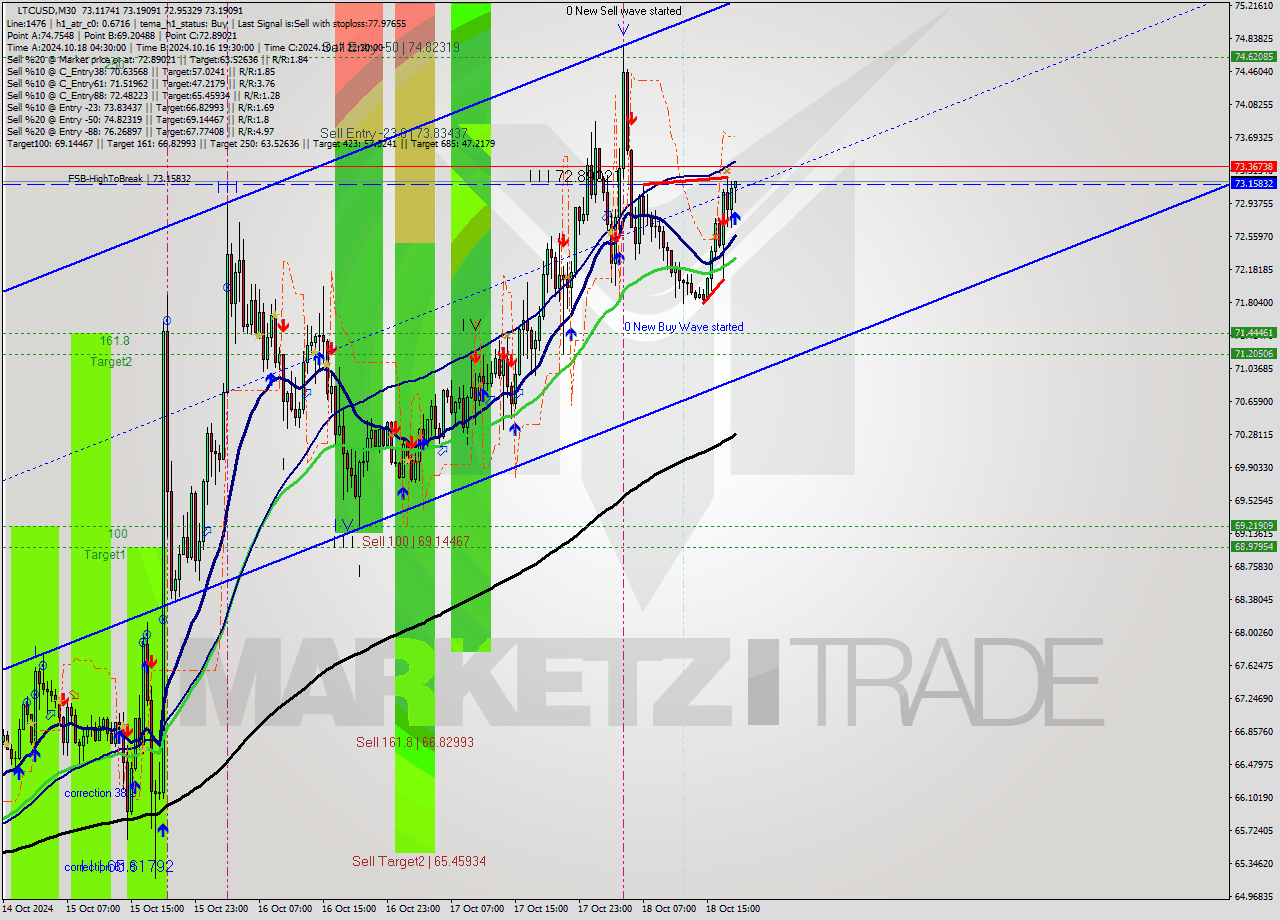
Task: Select the green 71.20506 price tag
Action: (x=1253, y=353)
